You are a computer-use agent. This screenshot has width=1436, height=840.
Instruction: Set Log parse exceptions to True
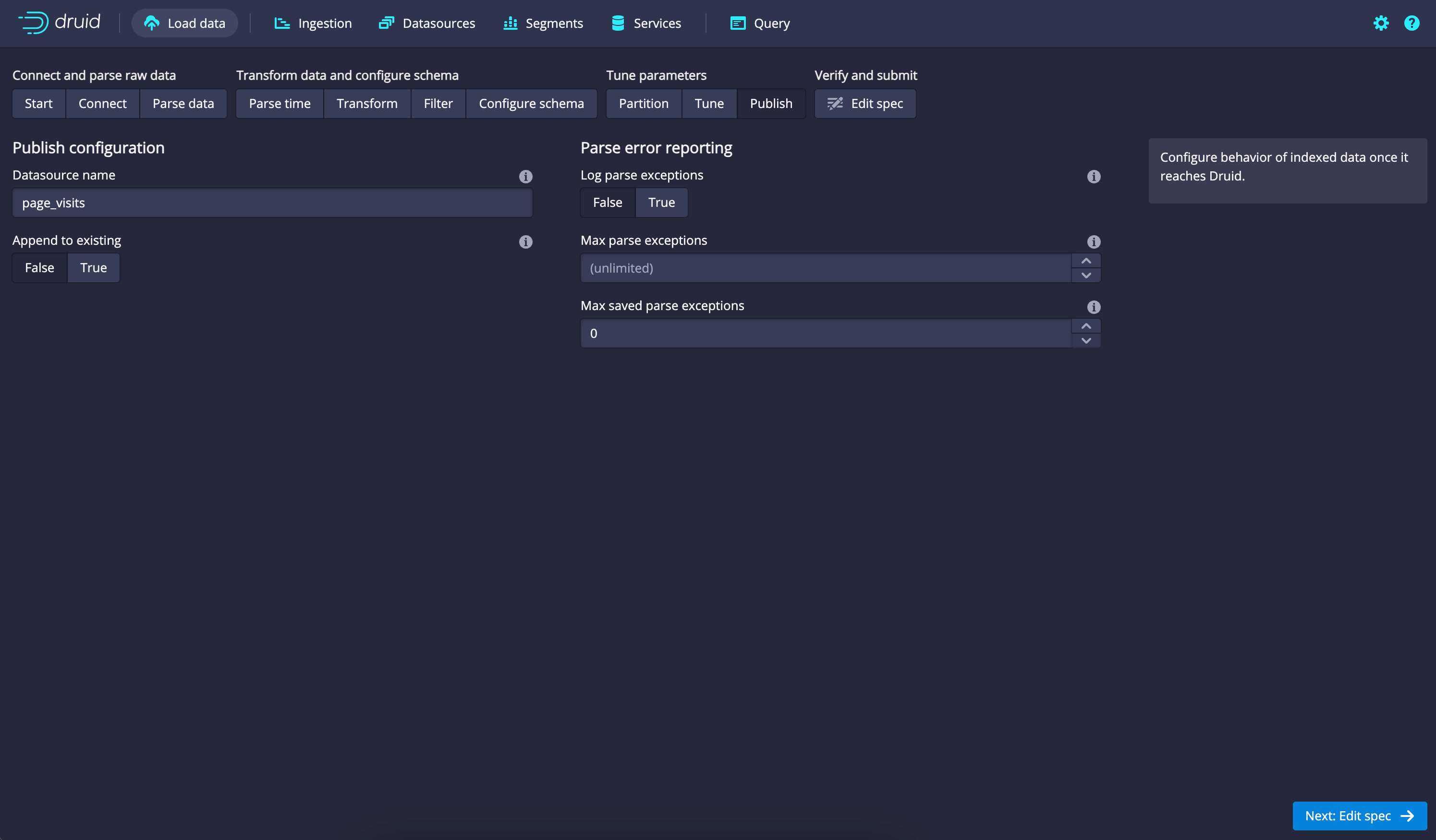(x=661, y=202)
